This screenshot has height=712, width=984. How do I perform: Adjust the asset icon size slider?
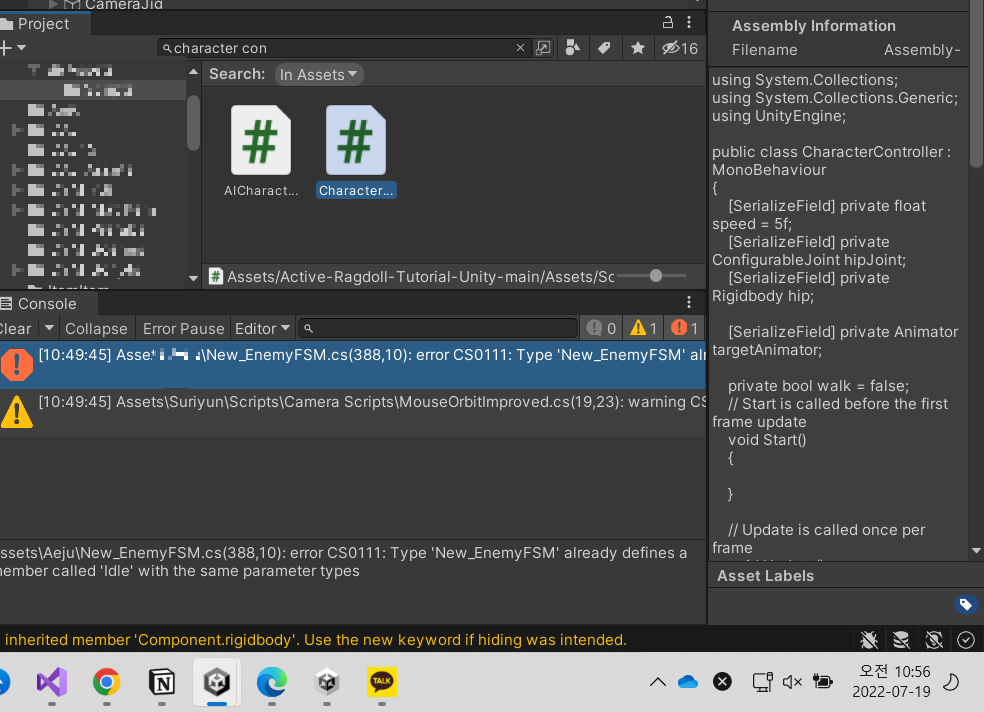point(655,275)
